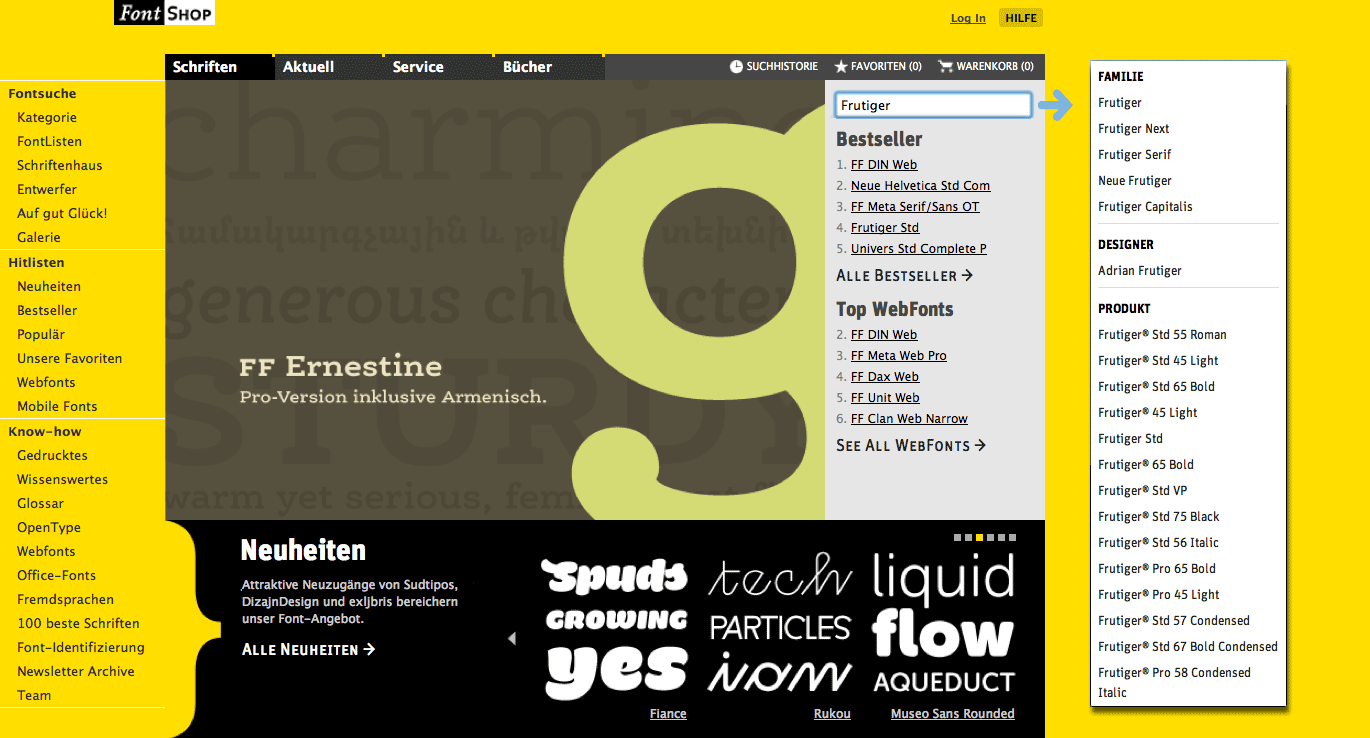Screen dimensions: 1370x738
Task: Open FF Unit Web webfont
Action: (x=885, y=398)
